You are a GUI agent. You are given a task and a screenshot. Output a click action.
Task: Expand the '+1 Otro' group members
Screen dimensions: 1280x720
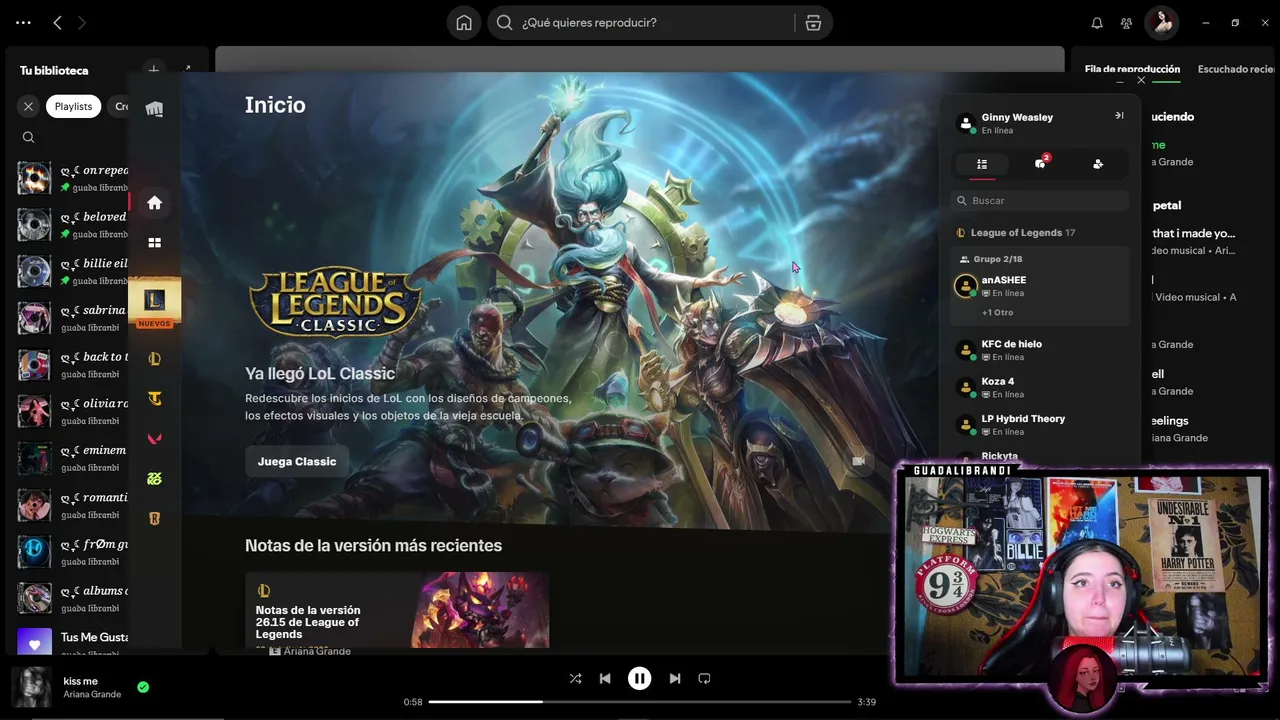pyautogui.click(x=997, y=313)
